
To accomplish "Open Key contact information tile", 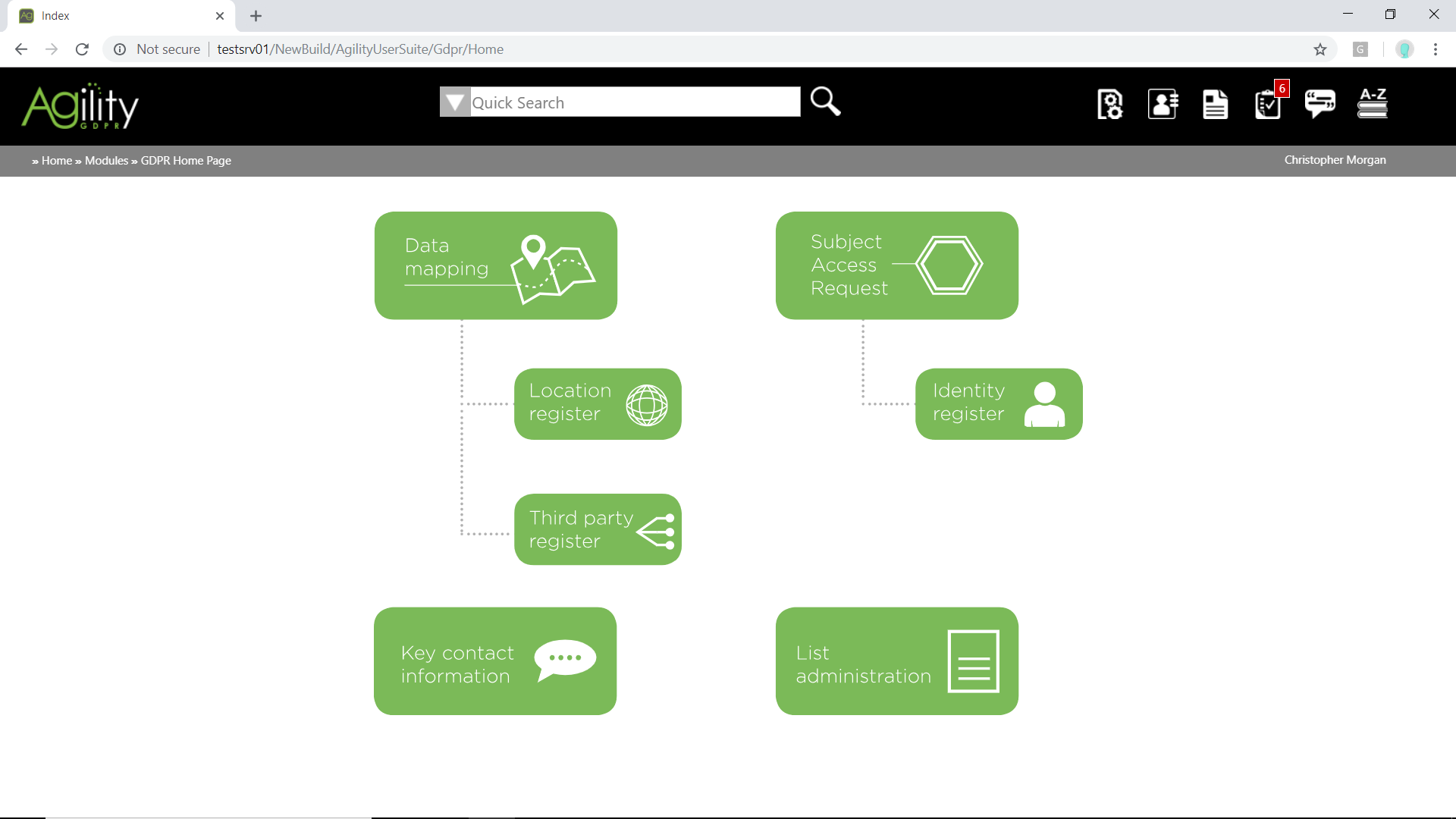I will pyautogui.click(x=495, y=661).
